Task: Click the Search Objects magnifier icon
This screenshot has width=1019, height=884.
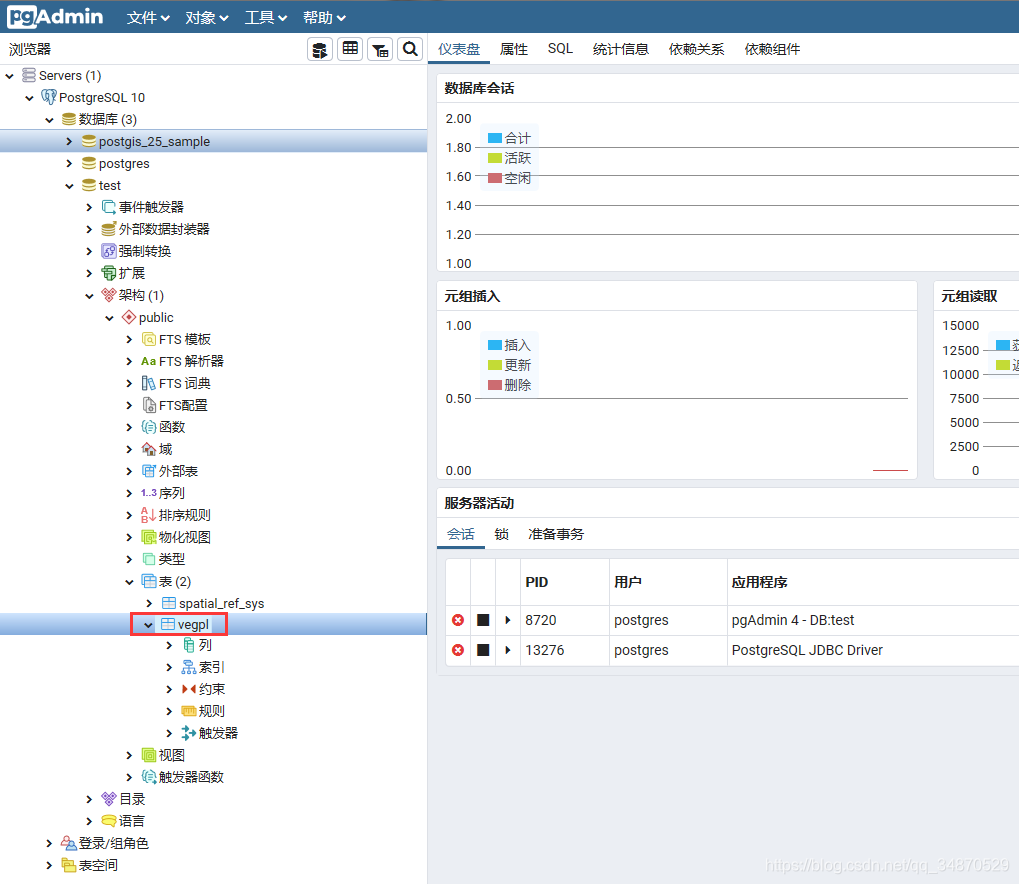Action: (x=410, y=49)
